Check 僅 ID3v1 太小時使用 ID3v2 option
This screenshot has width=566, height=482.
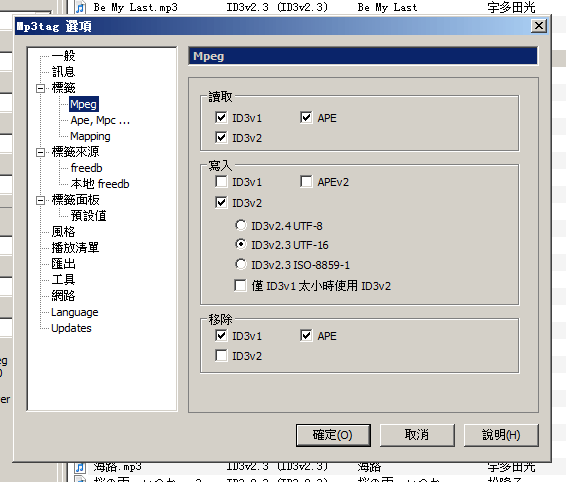coord(240,285)
